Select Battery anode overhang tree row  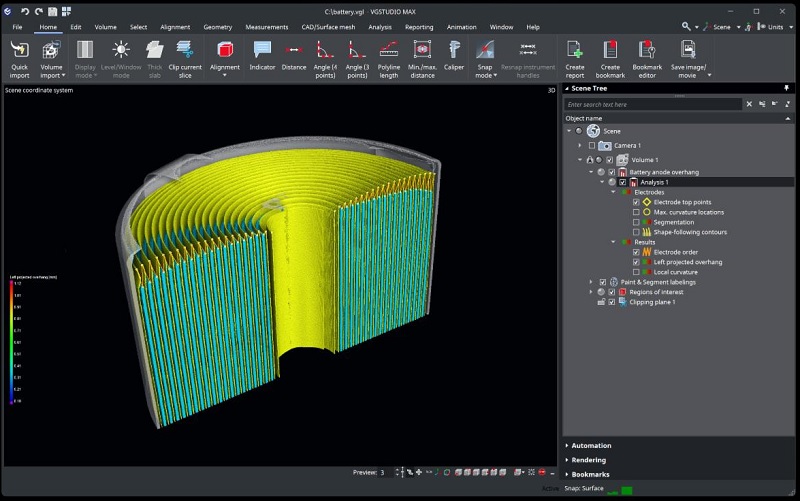click(664, 172)
